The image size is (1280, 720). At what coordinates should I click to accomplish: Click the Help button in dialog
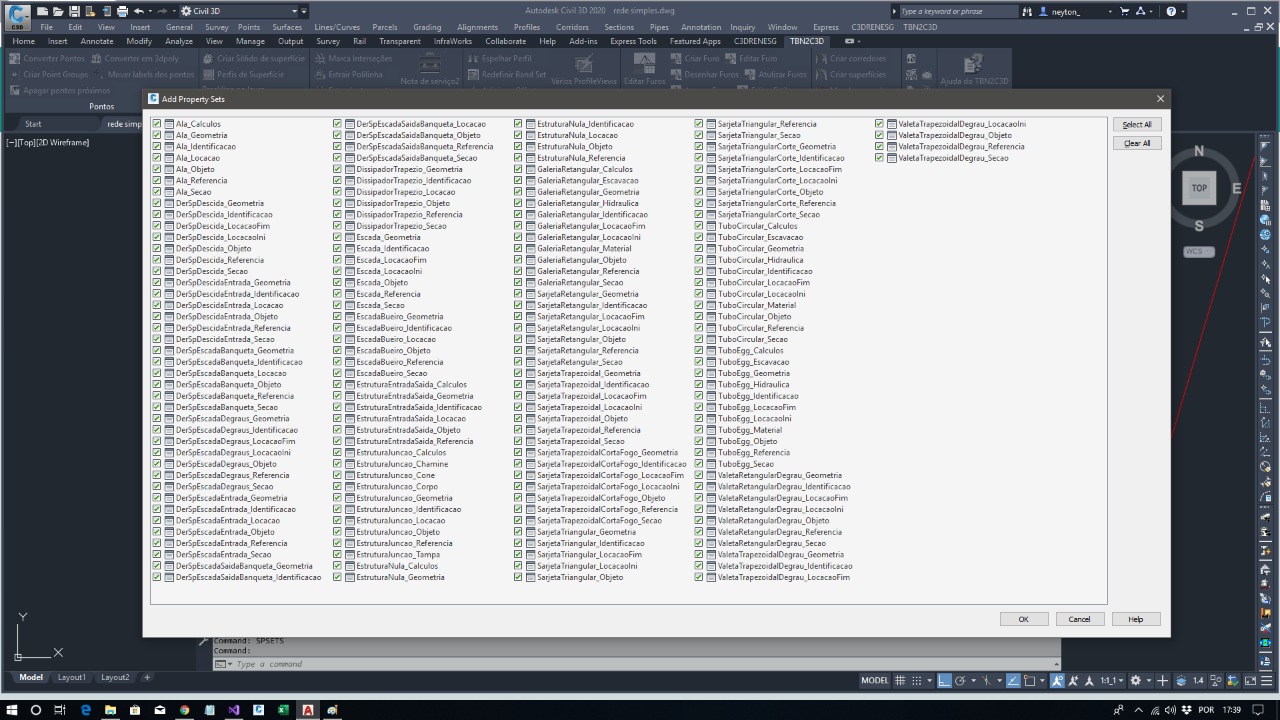coord(1136,619)
